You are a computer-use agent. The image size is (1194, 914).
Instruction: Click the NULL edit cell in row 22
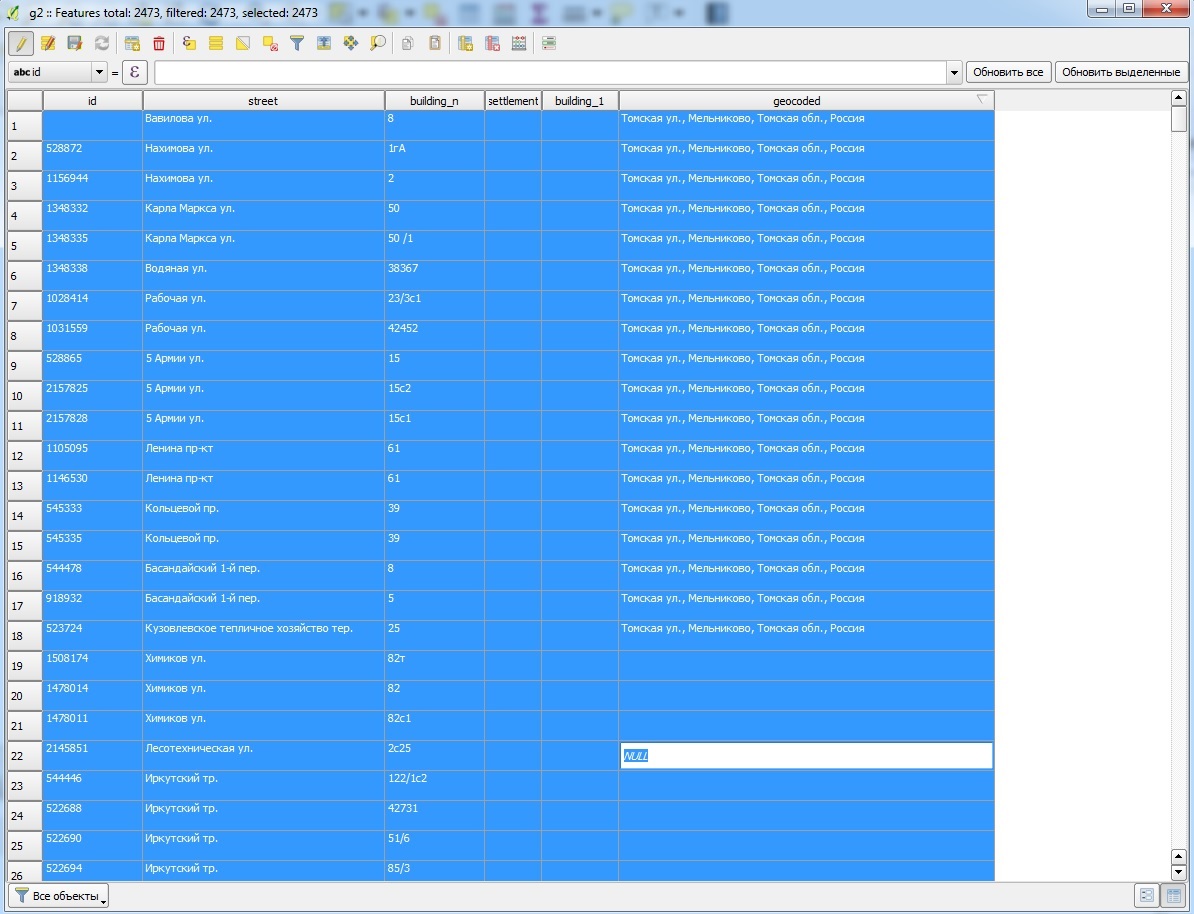806,756
